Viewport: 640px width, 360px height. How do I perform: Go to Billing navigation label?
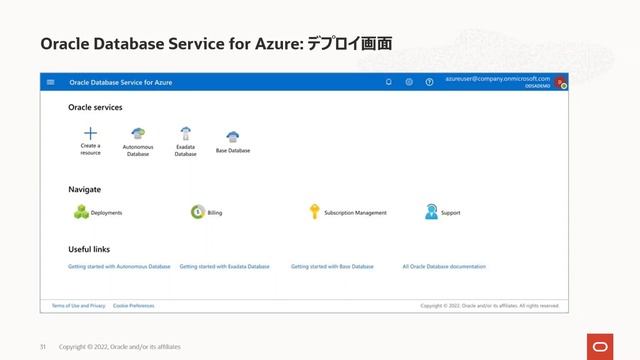215,213
